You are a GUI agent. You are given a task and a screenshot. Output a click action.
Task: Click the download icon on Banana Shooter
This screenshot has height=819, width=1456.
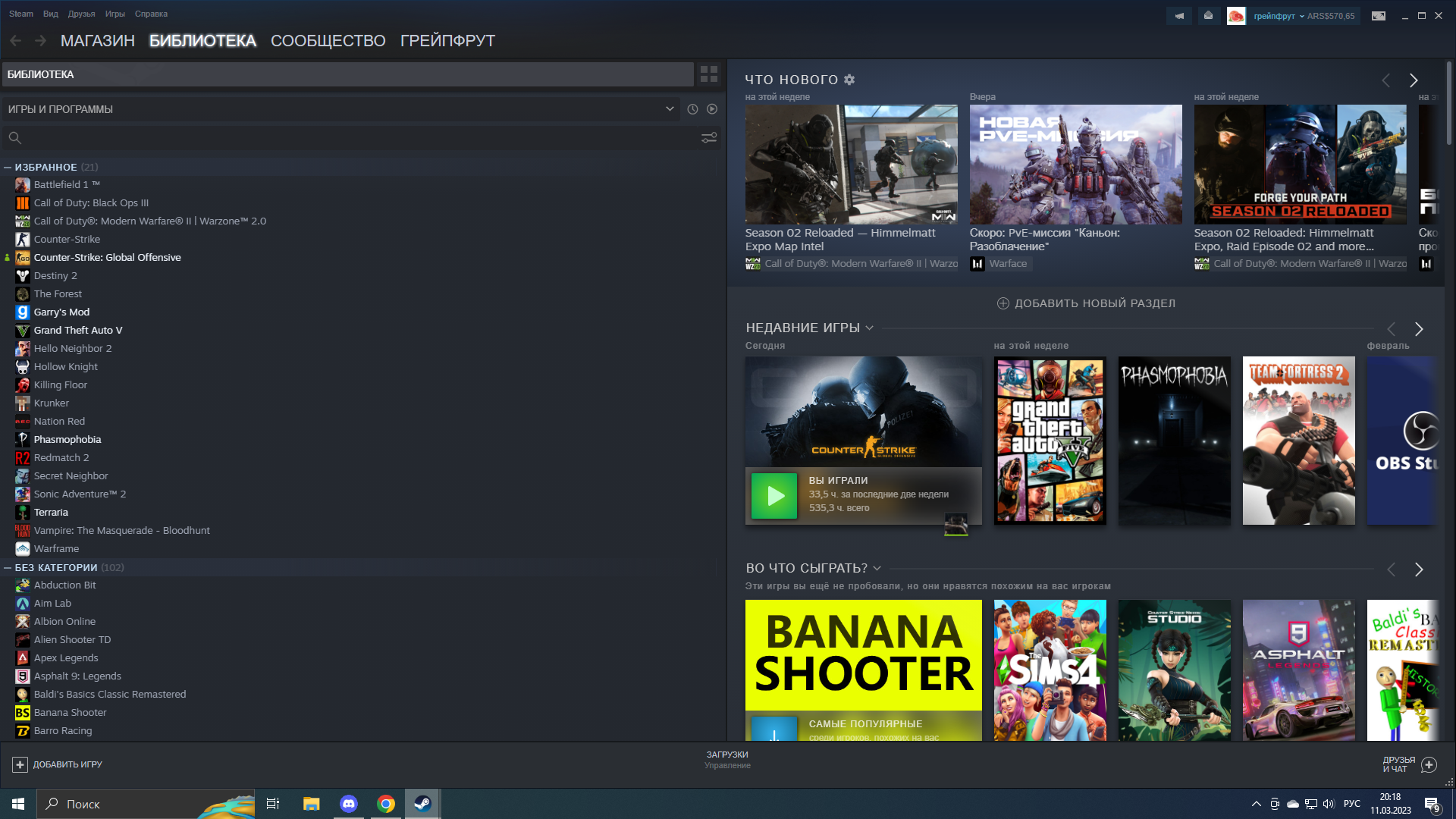click(x=774, y=729)
